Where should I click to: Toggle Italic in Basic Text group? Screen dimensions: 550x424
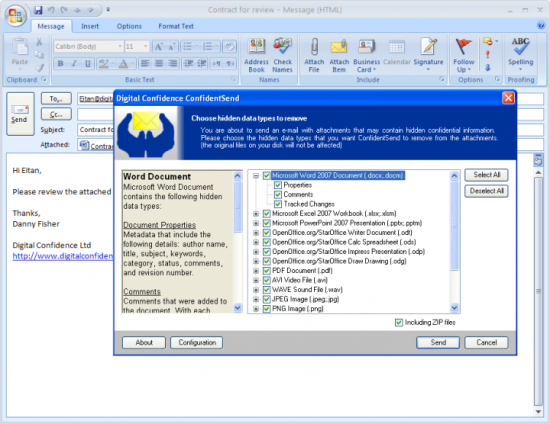point(74,63)
